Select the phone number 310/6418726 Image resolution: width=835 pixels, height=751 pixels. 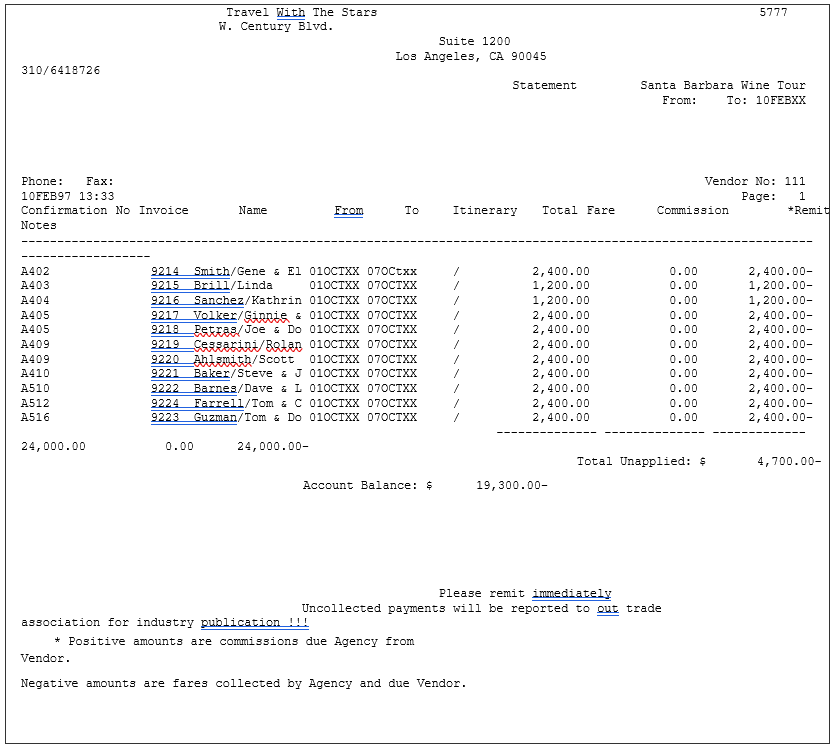click(x=61, y=70)
